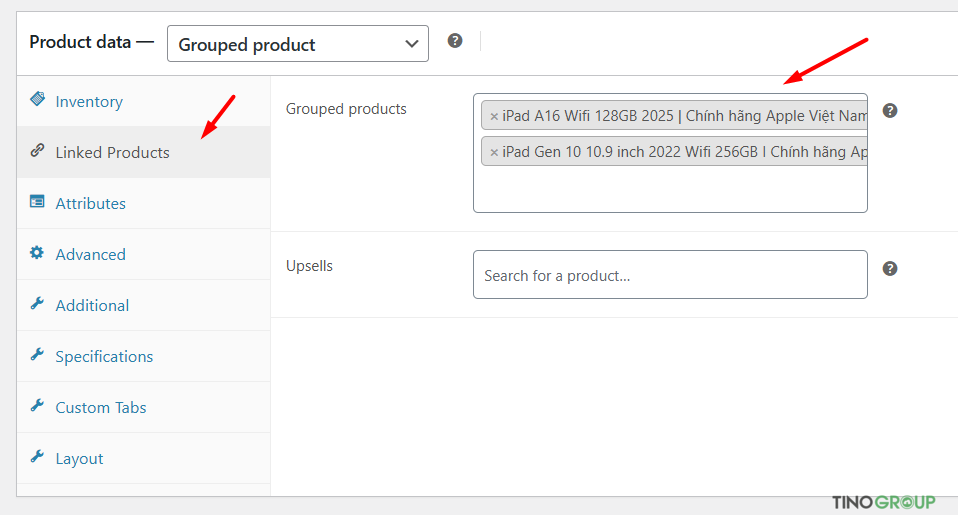
Task: Switch to Custom Tabs section
Action: click(x=144, y=407)
